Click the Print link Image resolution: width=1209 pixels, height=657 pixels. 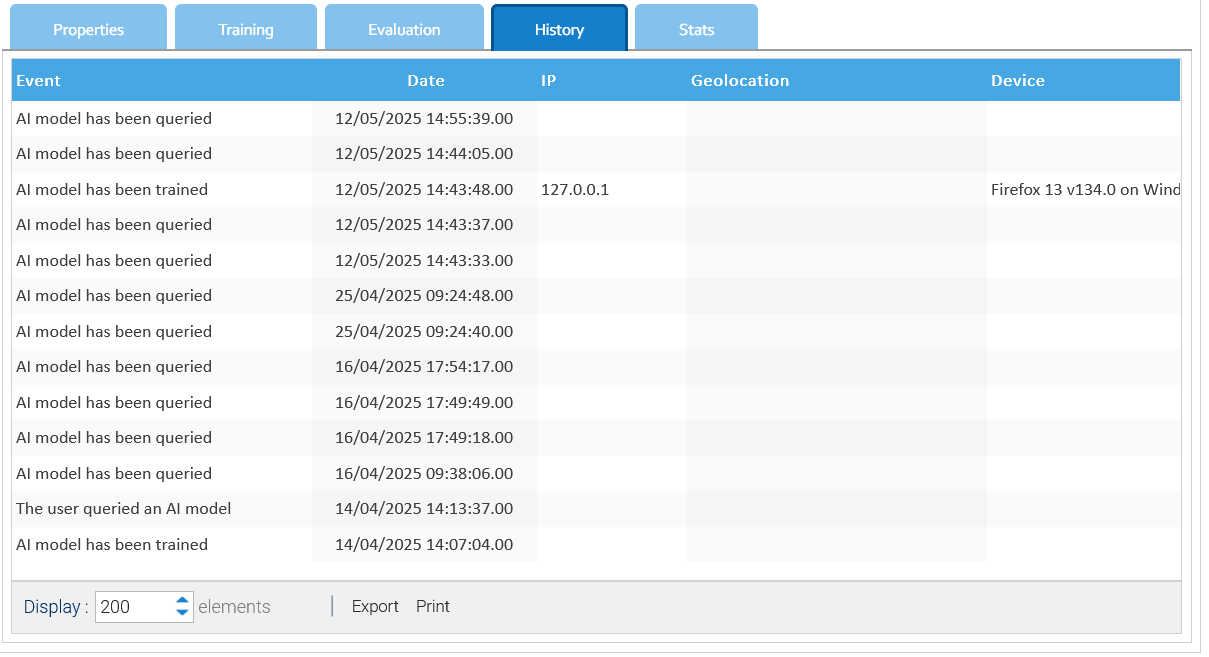point(433,607)
